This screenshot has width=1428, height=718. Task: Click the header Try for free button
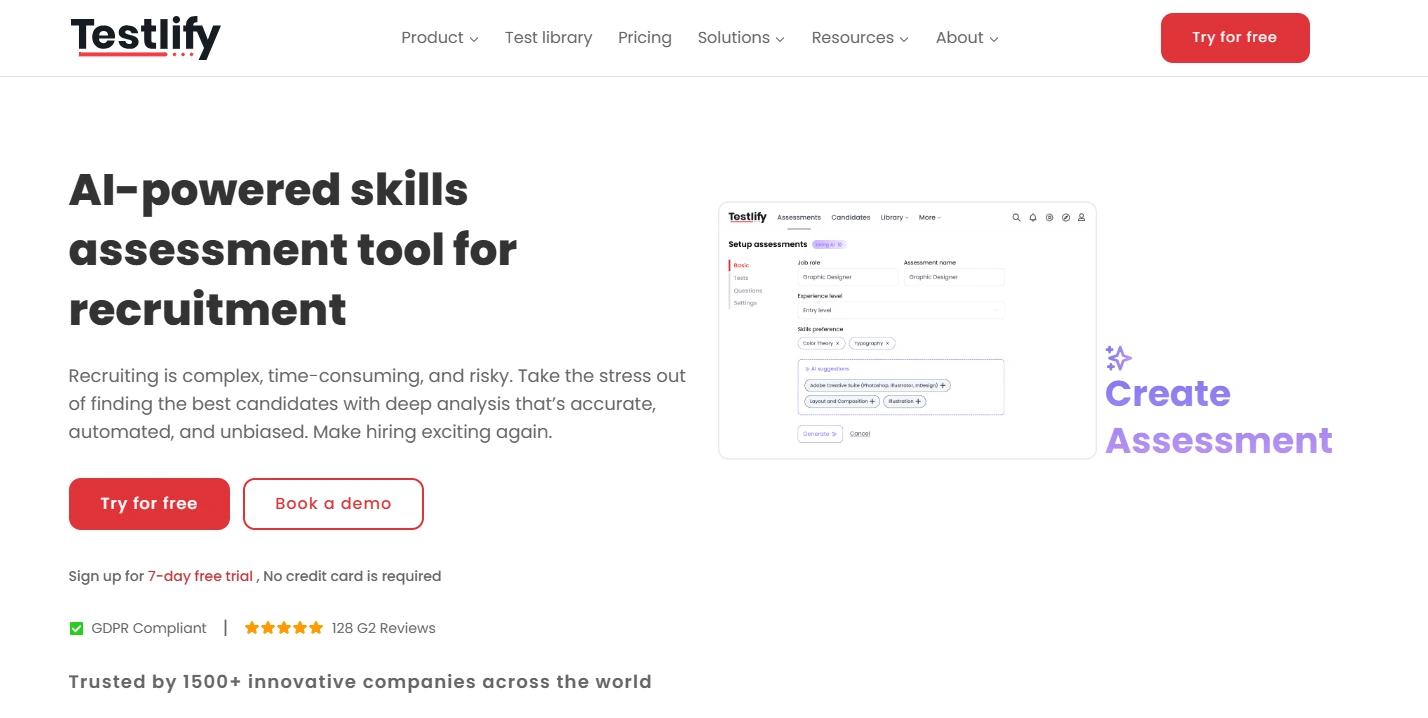(1235, 38)
